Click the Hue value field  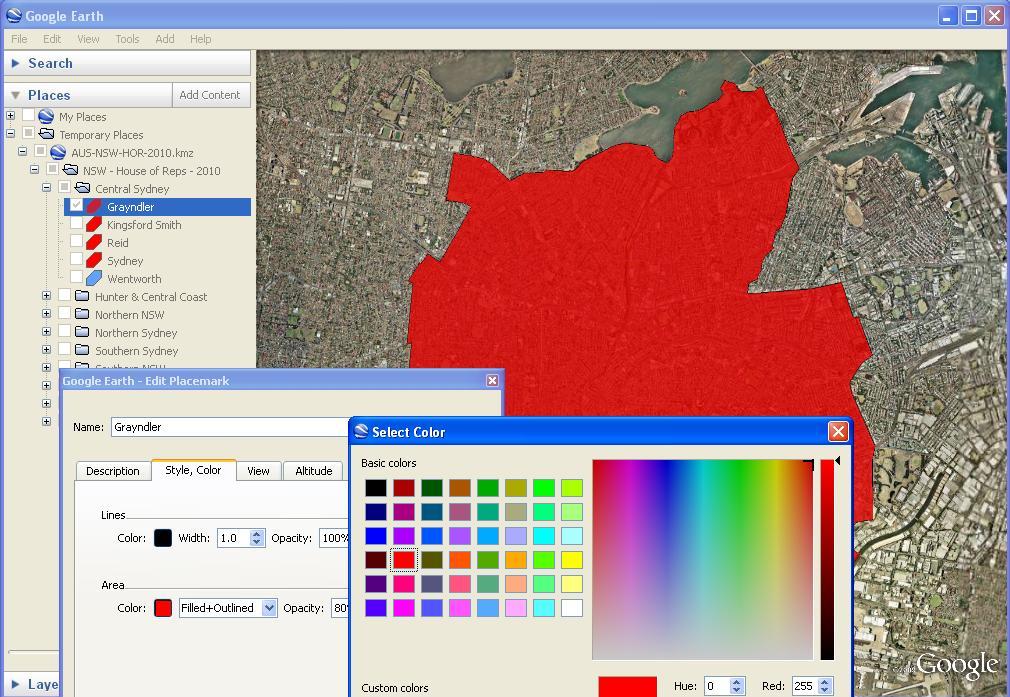[x=719, y=686]
